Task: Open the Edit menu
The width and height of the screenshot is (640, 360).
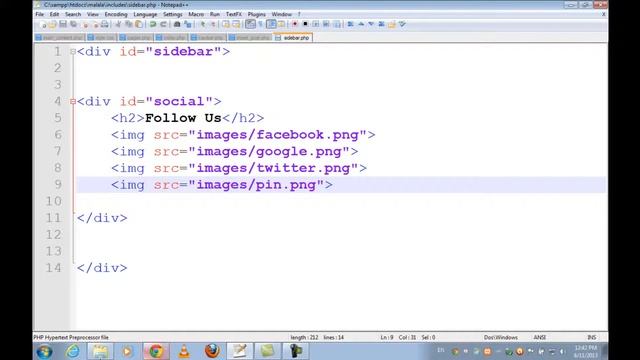Action: click(x=54, y=14)
